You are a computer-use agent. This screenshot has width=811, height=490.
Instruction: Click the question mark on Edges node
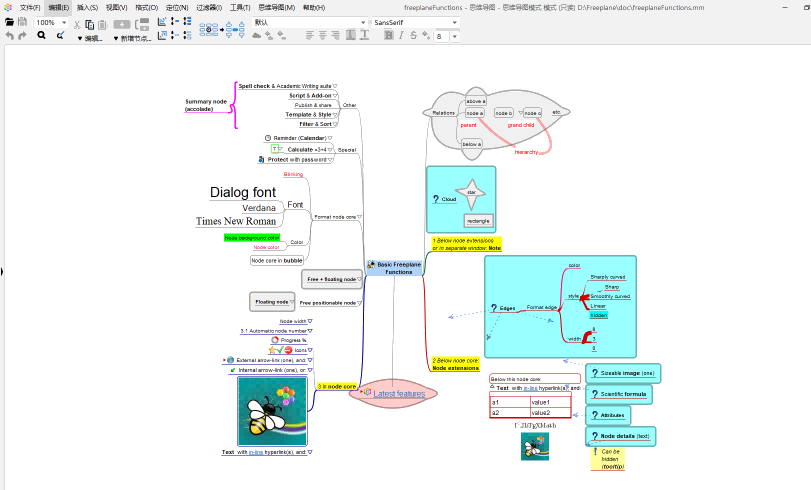click(494, 308)
